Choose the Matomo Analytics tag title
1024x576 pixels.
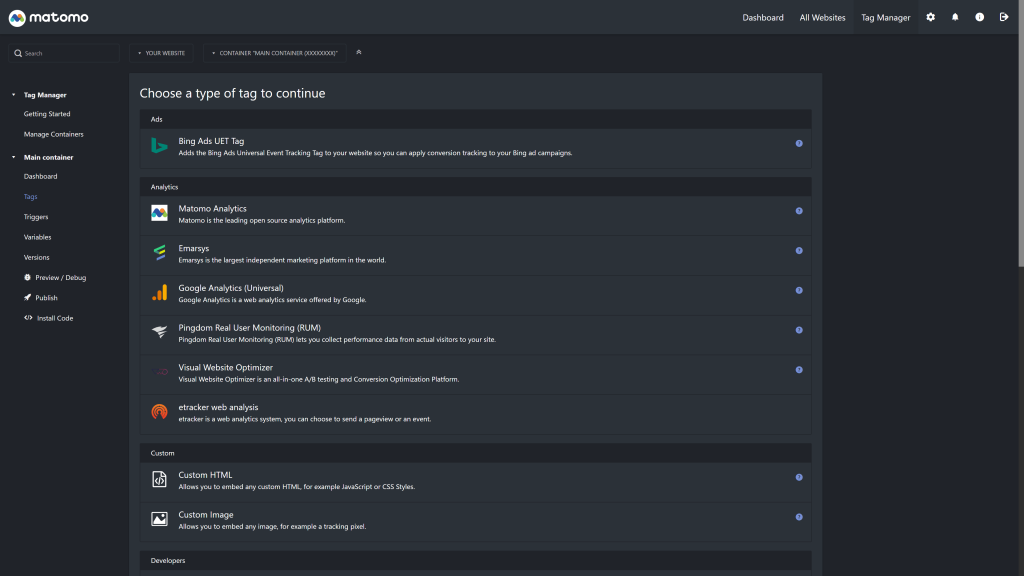coord(212,208)
